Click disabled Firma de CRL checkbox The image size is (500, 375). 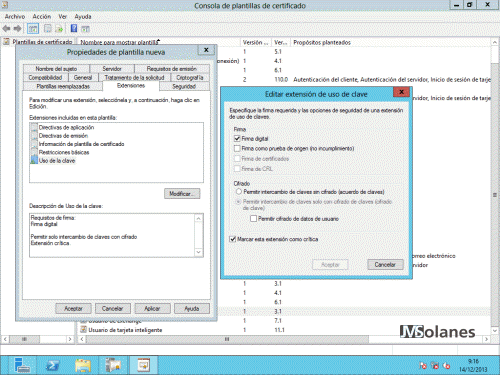point(237,168)
